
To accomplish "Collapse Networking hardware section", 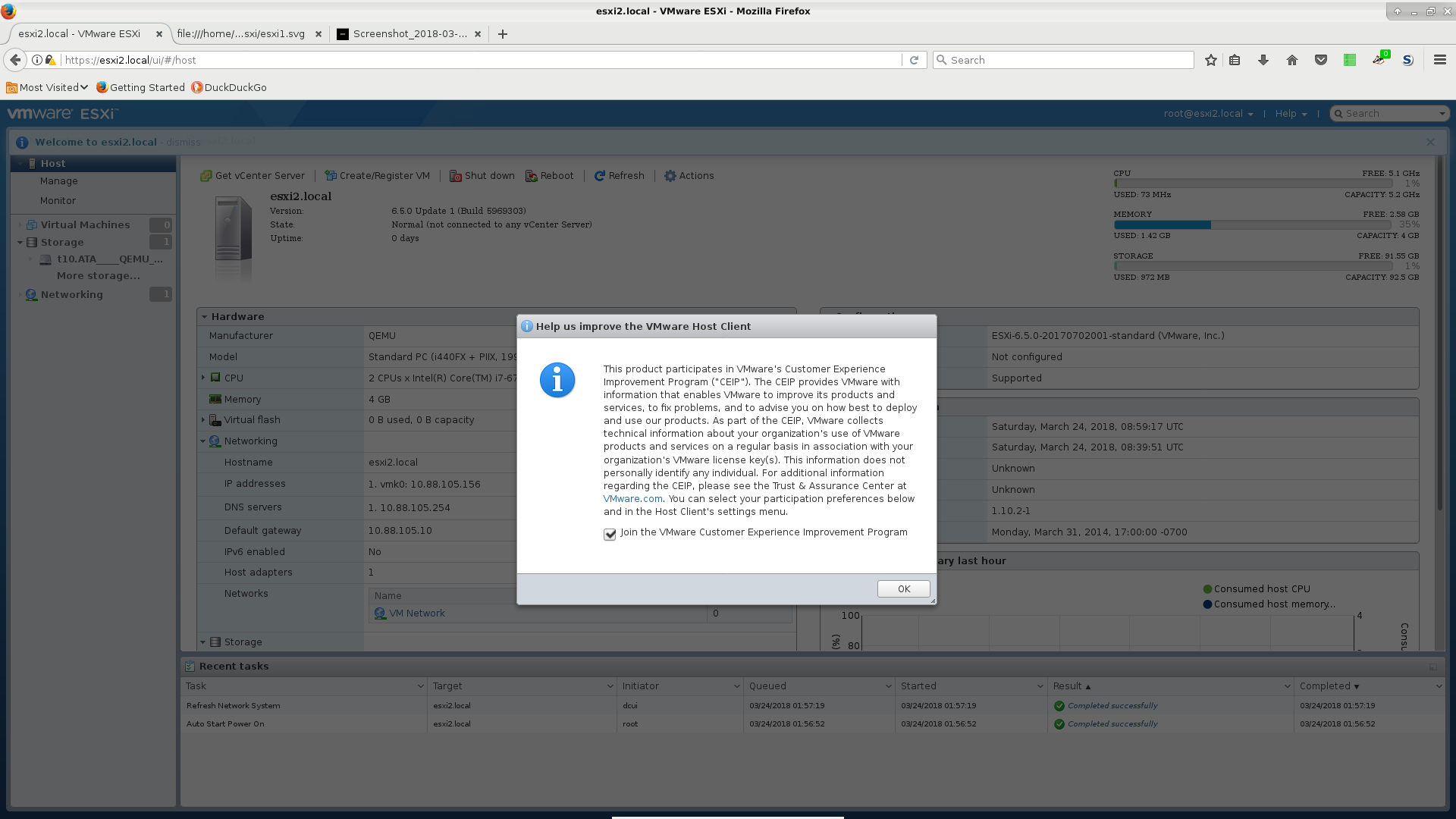I will click(x=203, y=441).
